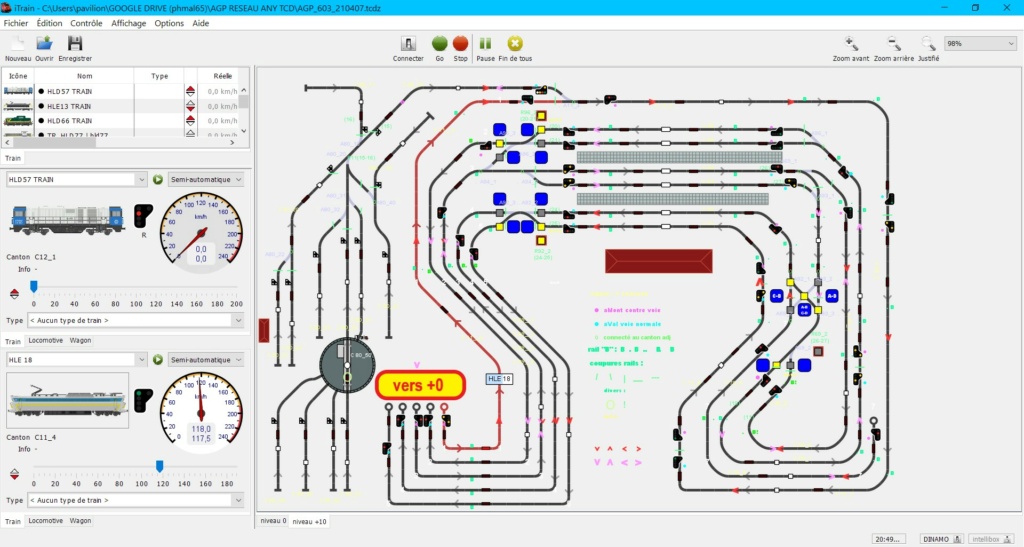Click the HLE 18 speed slider thumb
Image resolution: width=1024 pixels, height=547 pixels.
point(159,465)
